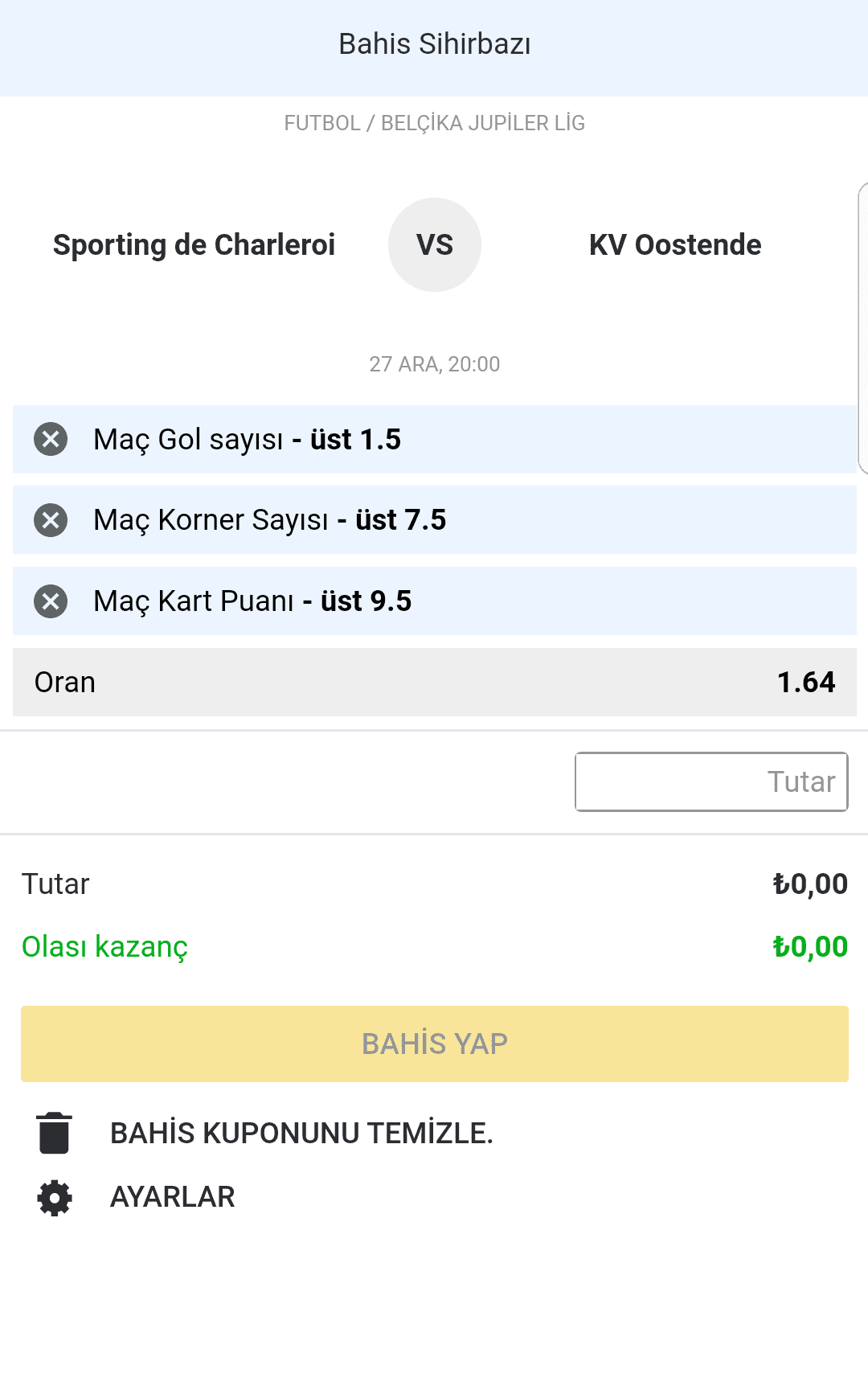Image resolution: width=868 pixels, height=1382 pixels.
Task: Click the Maç Gol sayısı bet row
Action: (x=435, y=439)
